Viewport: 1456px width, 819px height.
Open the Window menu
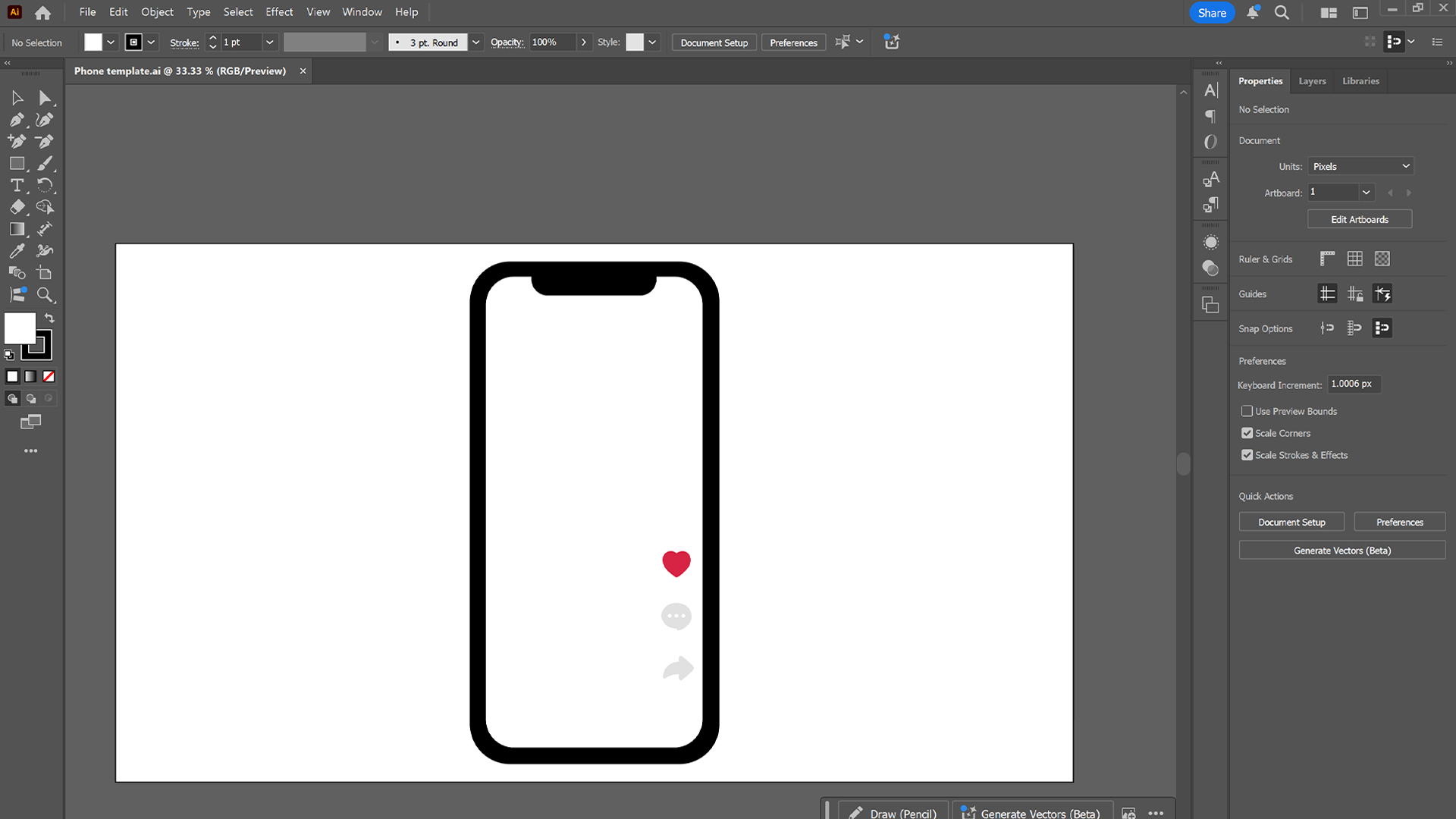362,12
